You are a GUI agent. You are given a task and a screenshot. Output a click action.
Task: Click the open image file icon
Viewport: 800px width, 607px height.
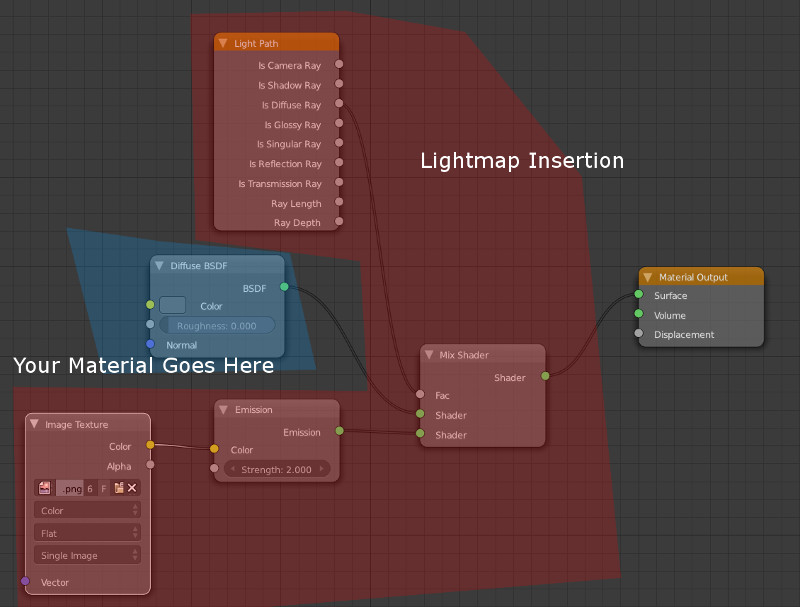(119, 488)
